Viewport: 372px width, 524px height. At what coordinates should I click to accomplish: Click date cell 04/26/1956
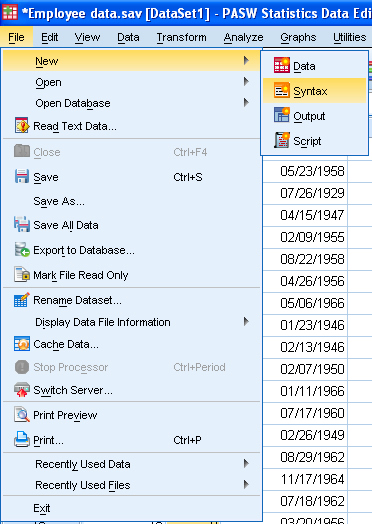pyautogui.click(x=305, y=281)
